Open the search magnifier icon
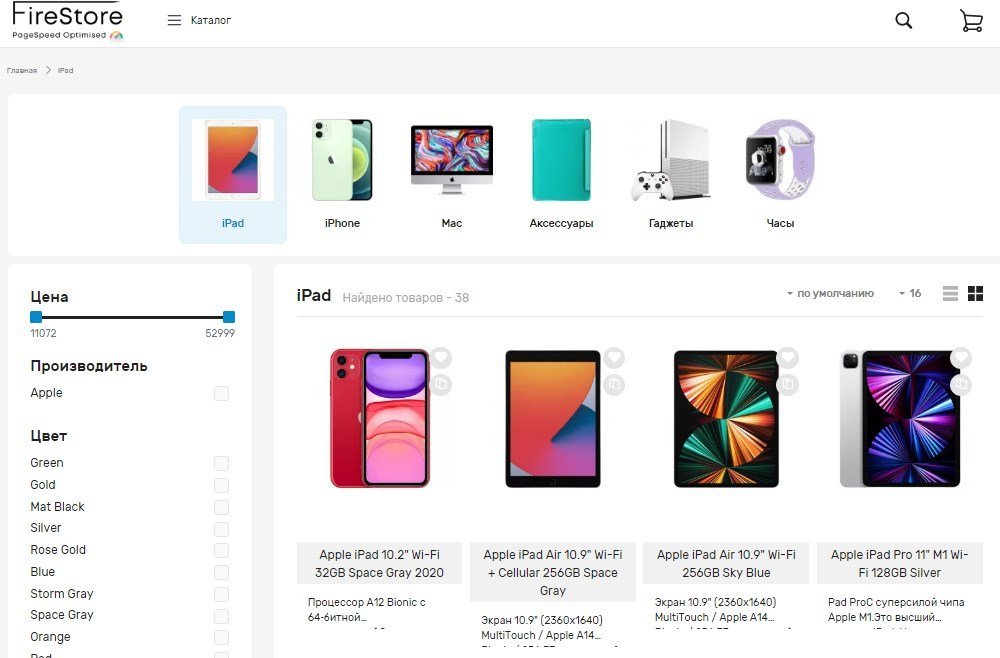This screenshot has height=658, width=1000. (903, 20)
